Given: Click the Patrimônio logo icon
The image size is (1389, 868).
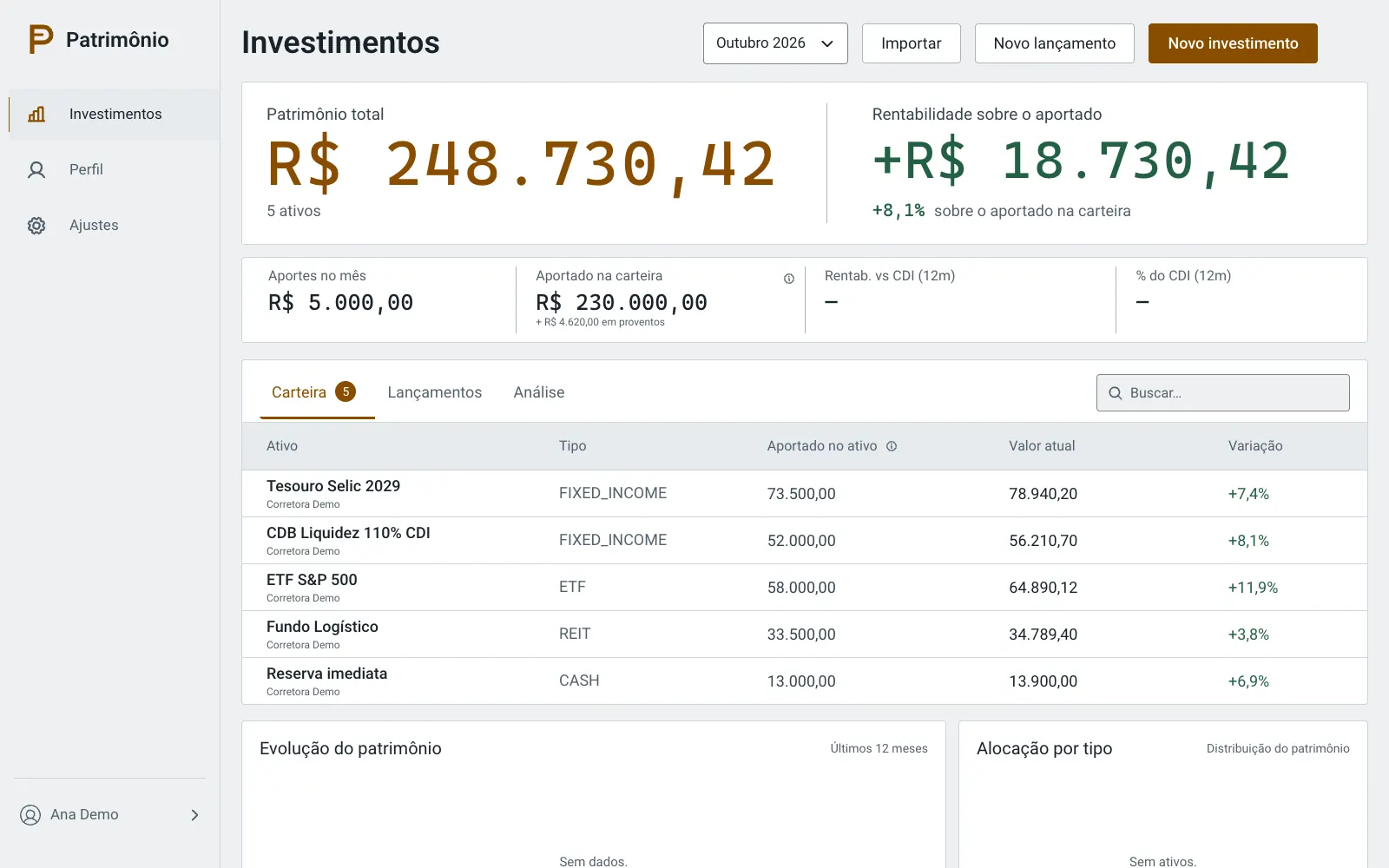Looking at the screenshot, I should point(41,40).
